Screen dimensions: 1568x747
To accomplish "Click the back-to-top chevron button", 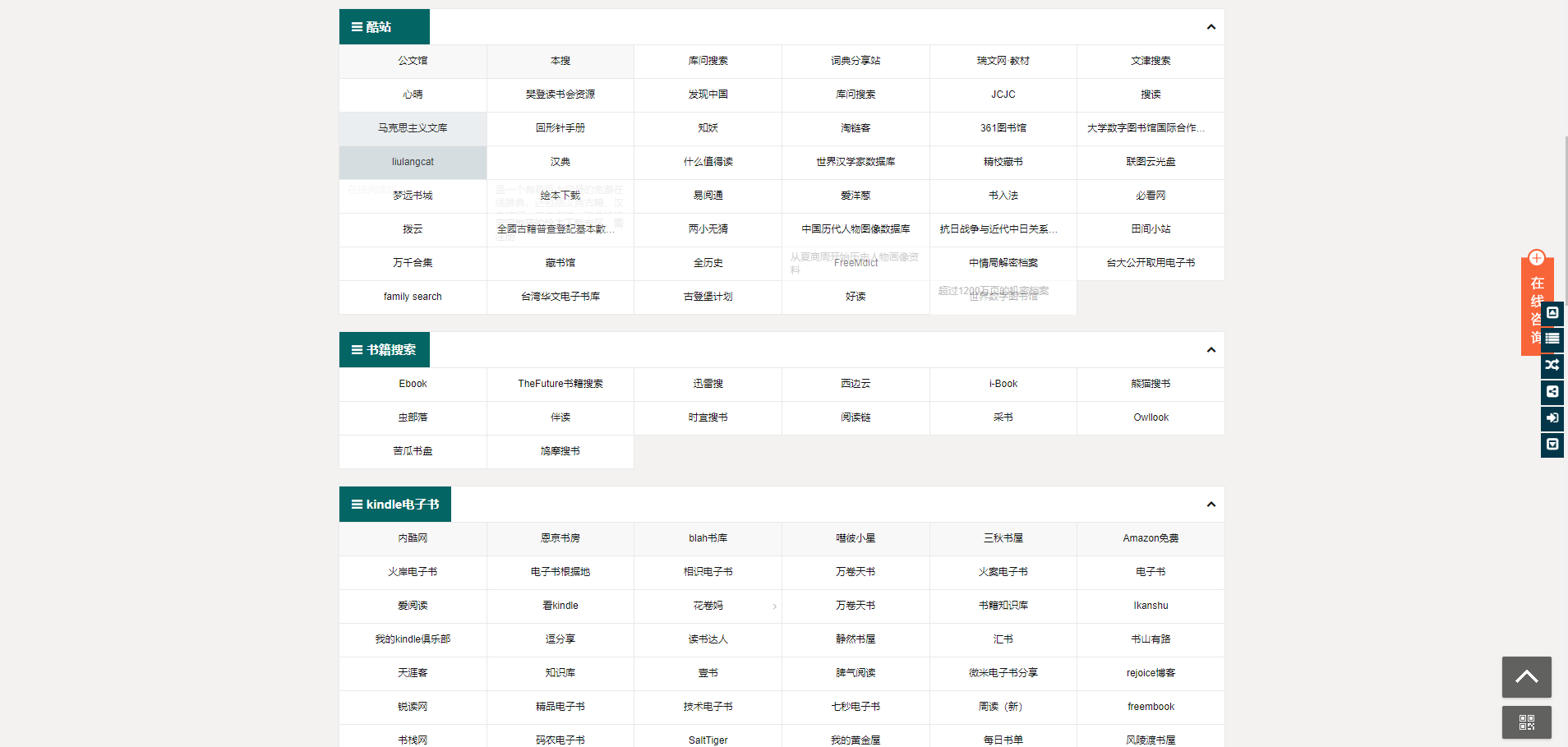I will 1527,676.
